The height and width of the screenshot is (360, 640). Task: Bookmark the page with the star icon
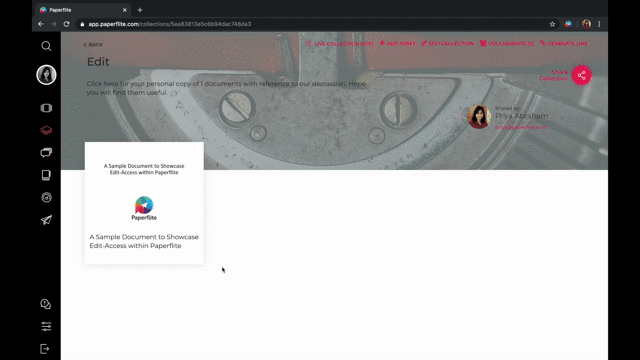tap(552, 24)
